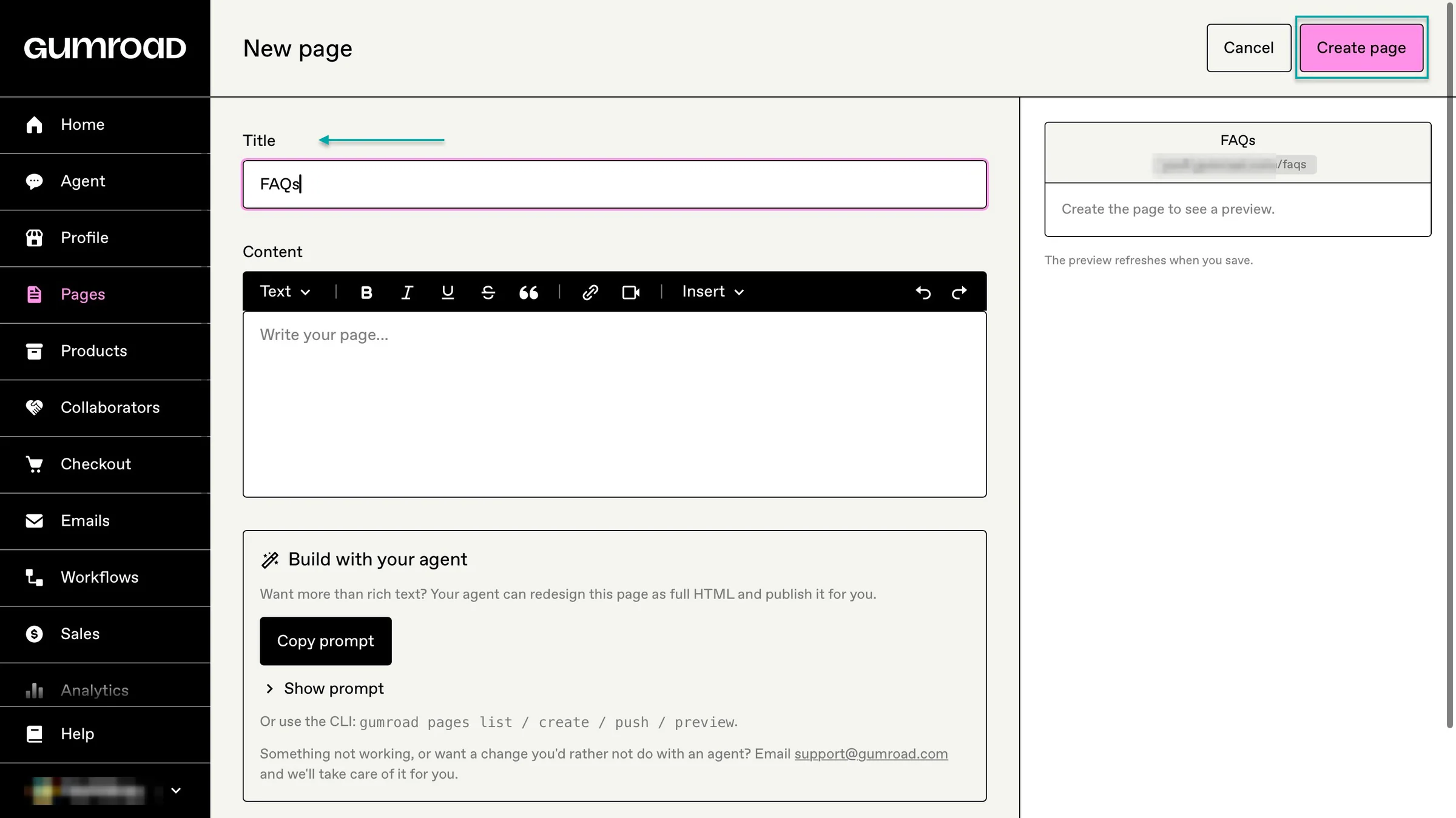
Task: Open the Products section
Action: [x=105, y=351]
